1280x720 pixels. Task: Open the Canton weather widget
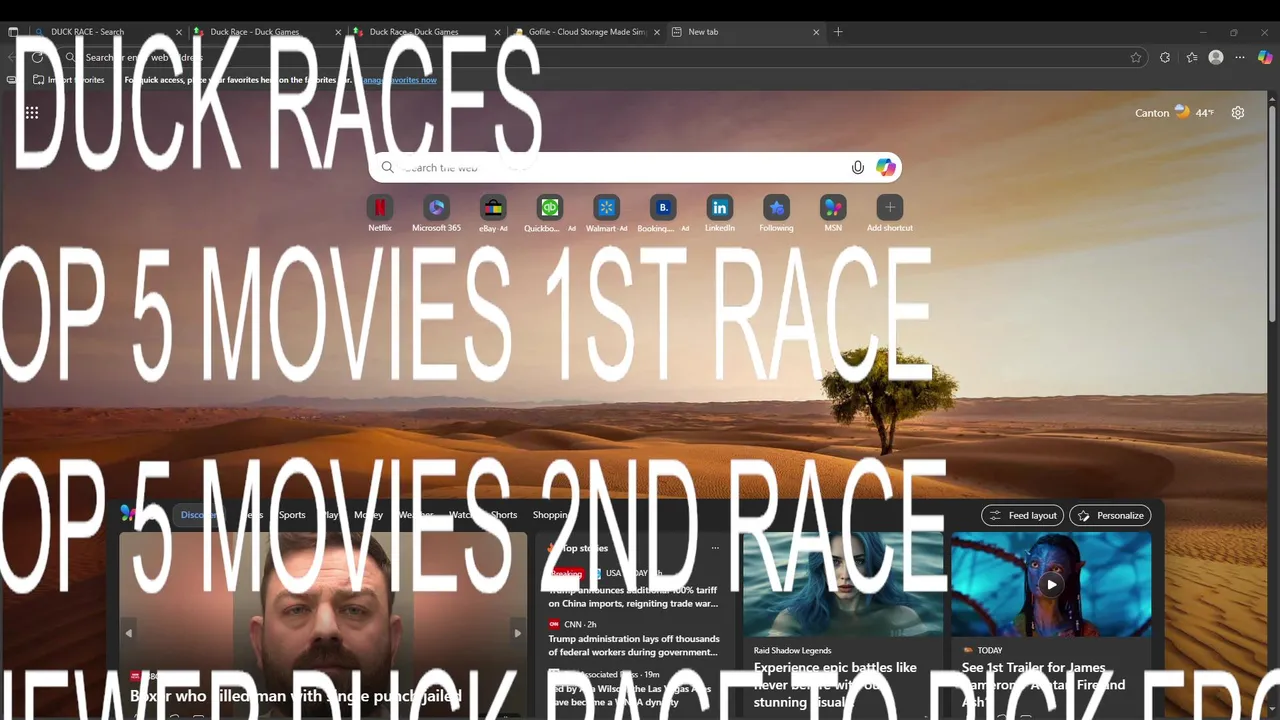[x=1175, y=112]
